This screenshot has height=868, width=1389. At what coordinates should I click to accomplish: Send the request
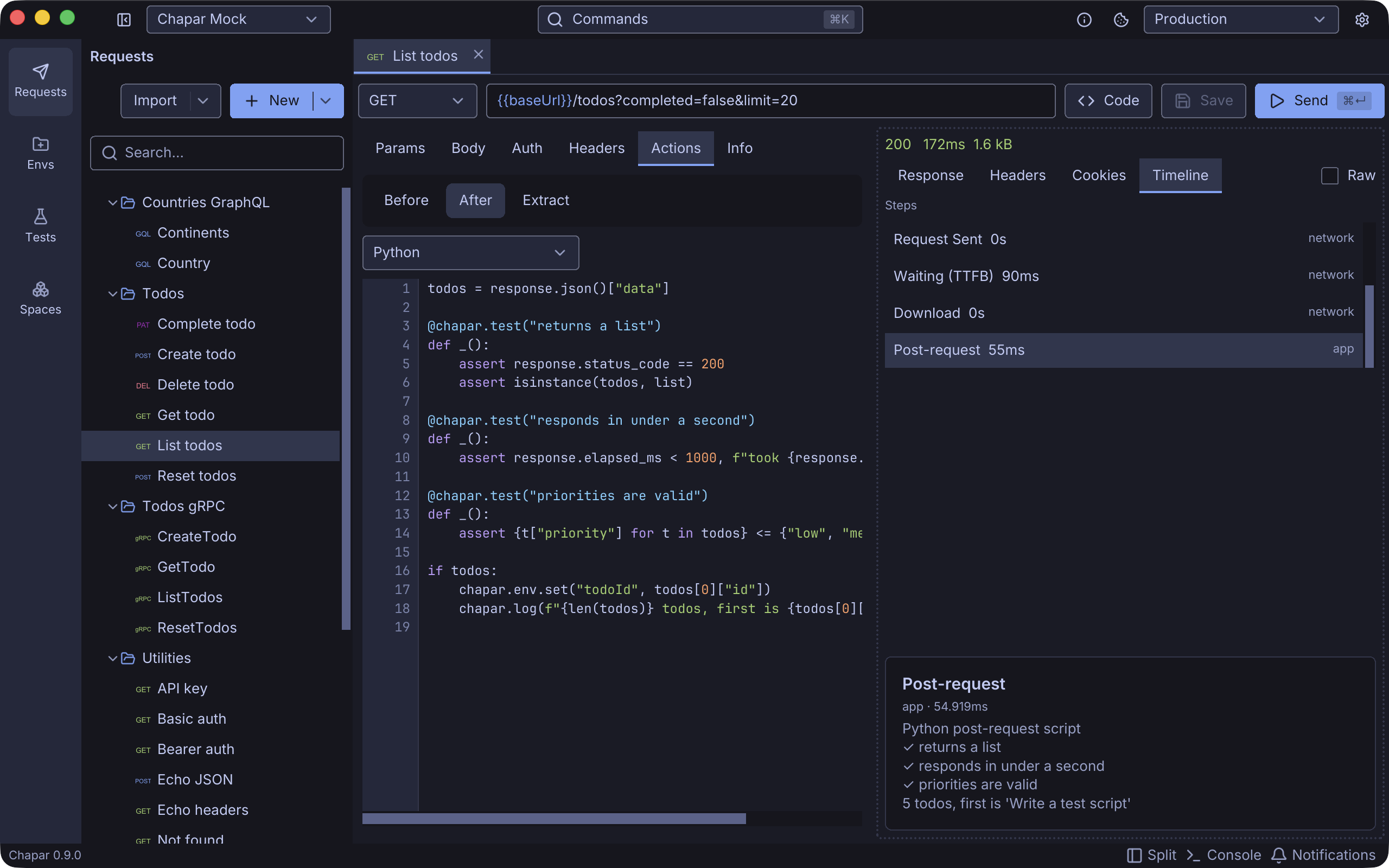1319,100
